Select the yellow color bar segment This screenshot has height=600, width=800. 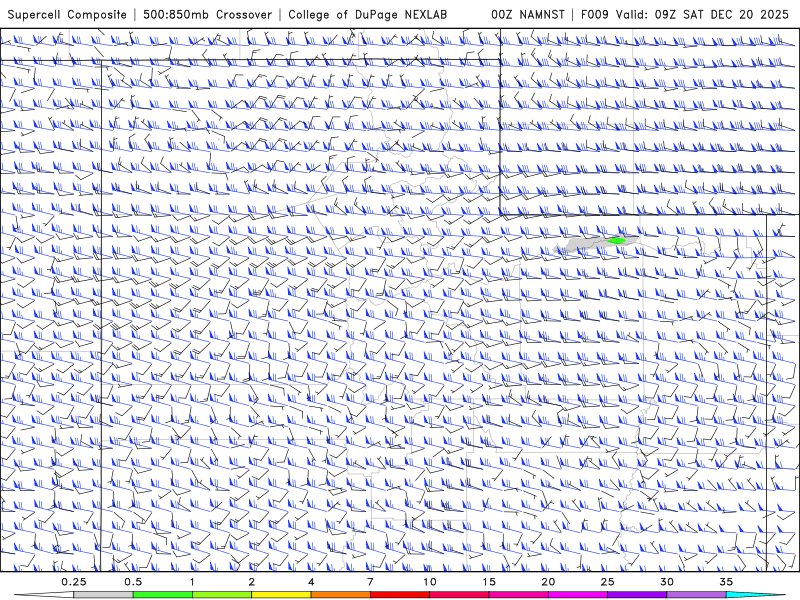(x=281, y=595)
